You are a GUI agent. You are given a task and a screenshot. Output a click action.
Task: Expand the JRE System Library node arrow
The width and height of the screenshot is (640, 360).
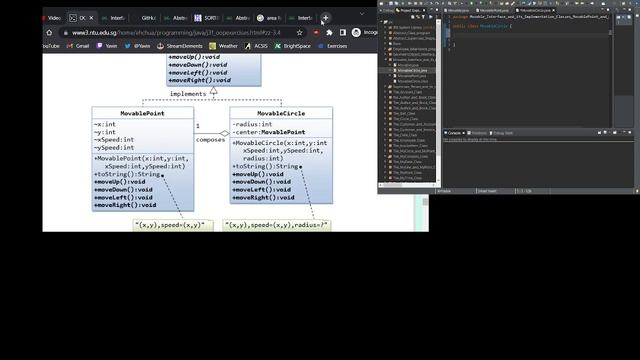point(385,27)
